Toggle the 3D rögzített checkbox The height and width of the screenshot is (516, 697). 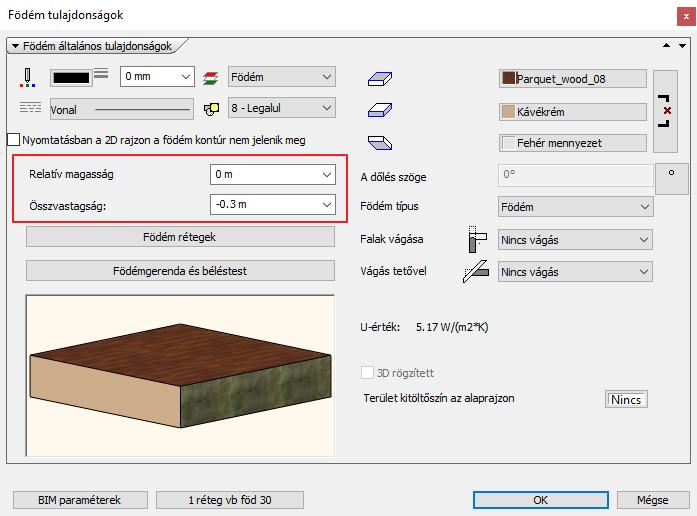[367, 372]
